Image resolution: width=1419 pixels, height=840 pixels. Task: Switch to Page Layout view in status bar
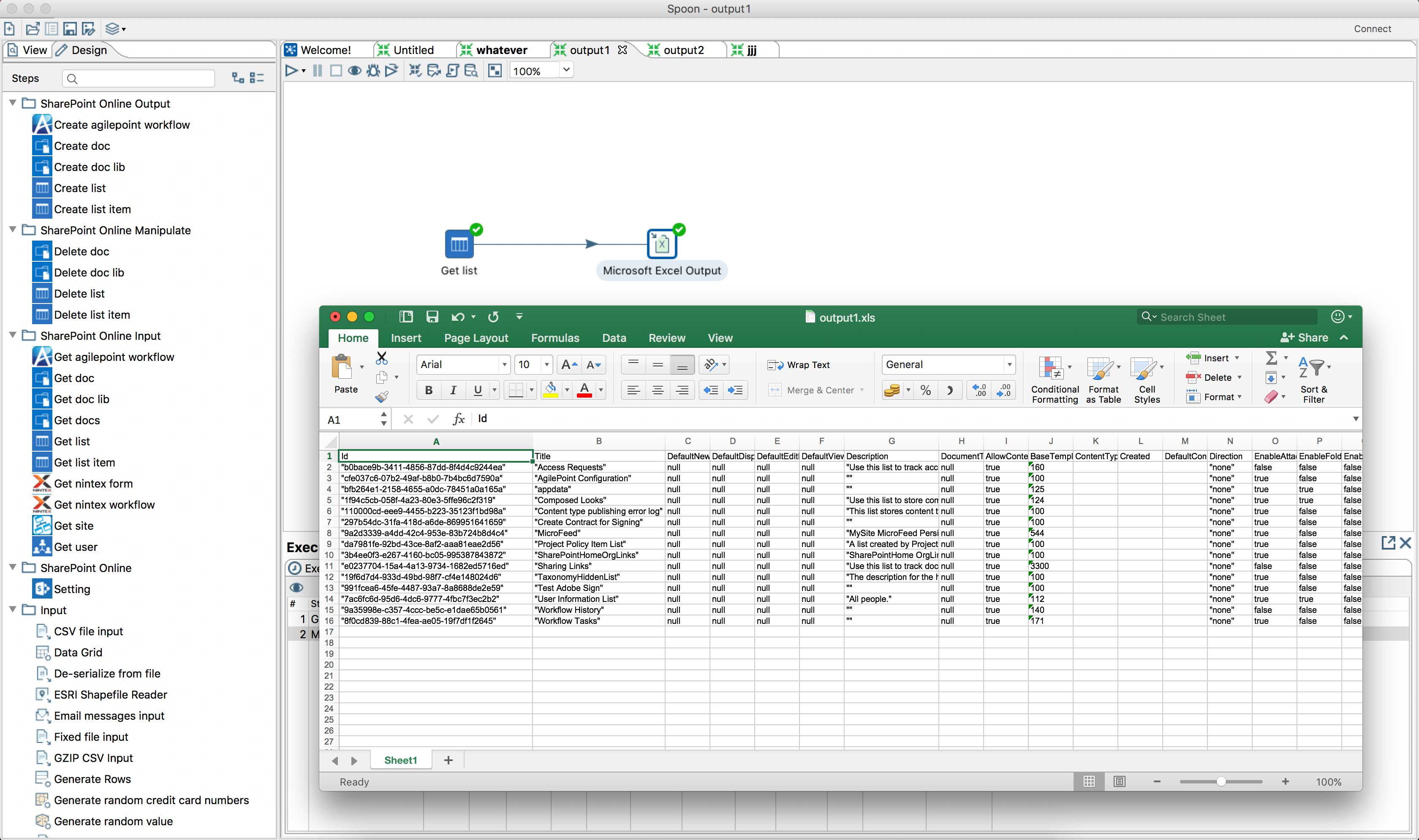pos(1119,782)
